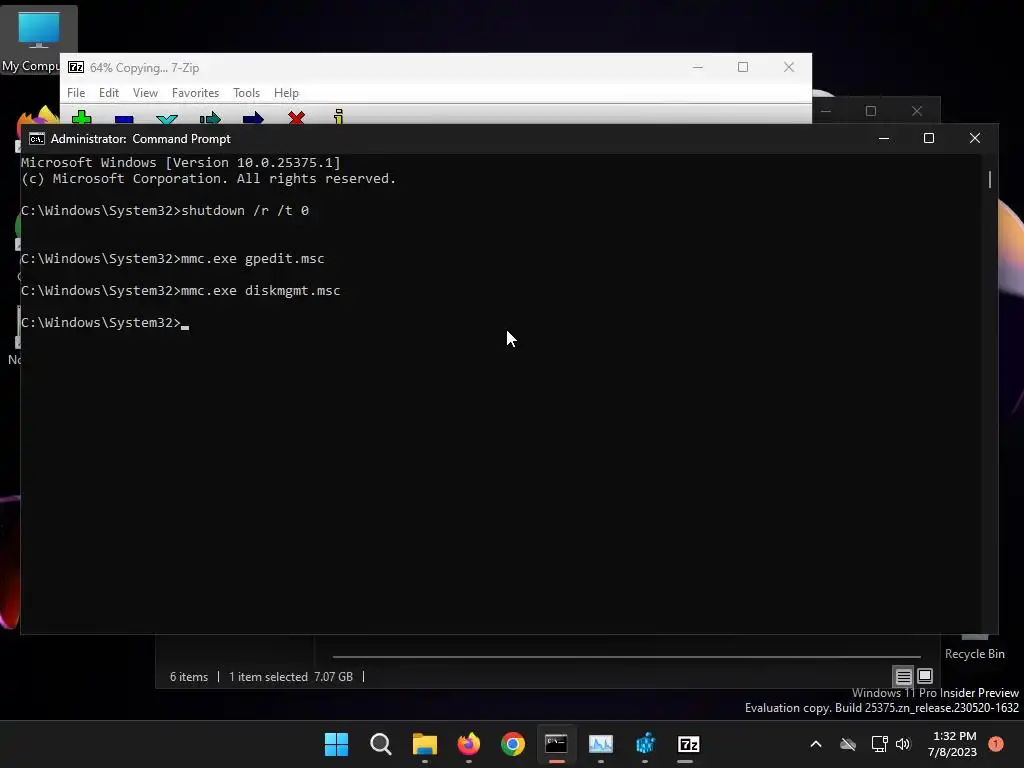The height and width of the screenshot is (768, 1024).
Task: Maximize the Command Prompt window
Action: pyautogui.click(x=929, y=138)
